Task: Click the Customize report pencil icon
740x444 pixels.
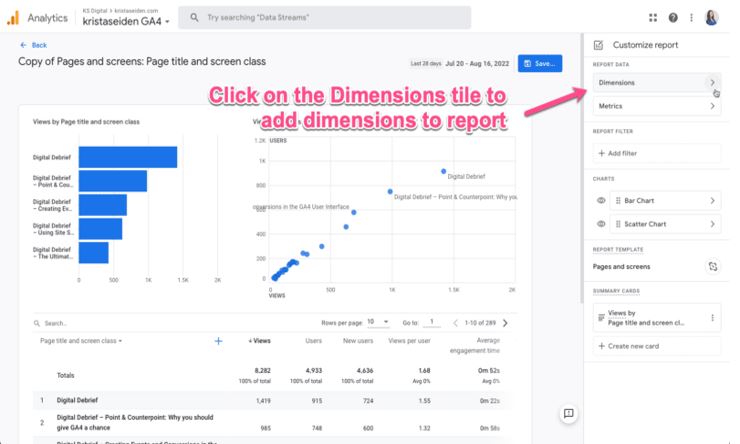Action: tap(598, 45)
